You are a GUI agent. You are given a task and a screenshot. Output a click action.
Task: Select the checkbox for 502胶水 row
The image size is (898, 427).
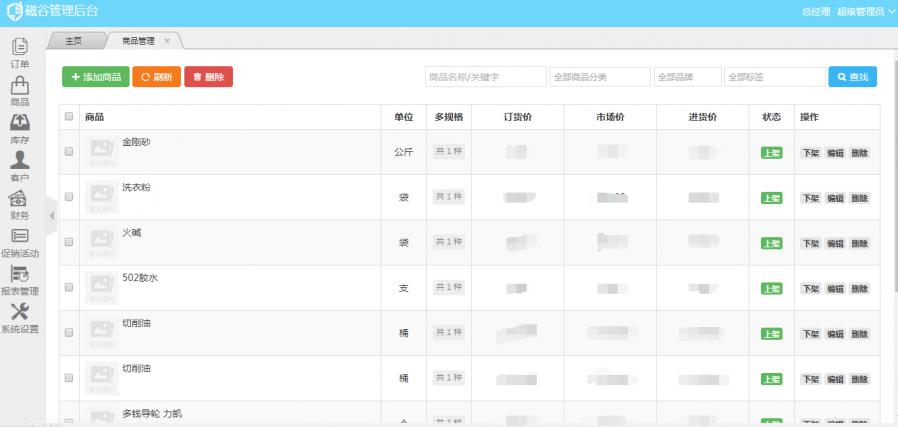pyautogui.click(x=69, y=288)
